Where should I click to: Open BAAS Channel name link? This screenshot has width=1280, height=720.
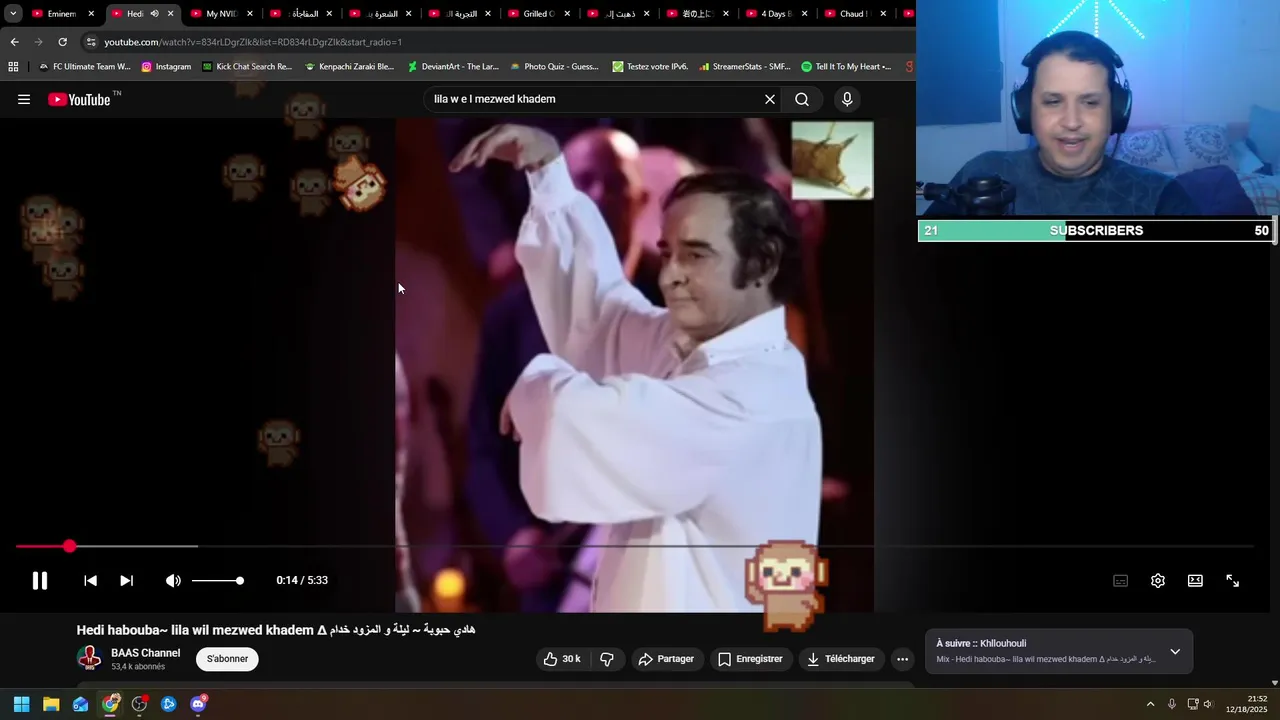click(146, 653)
